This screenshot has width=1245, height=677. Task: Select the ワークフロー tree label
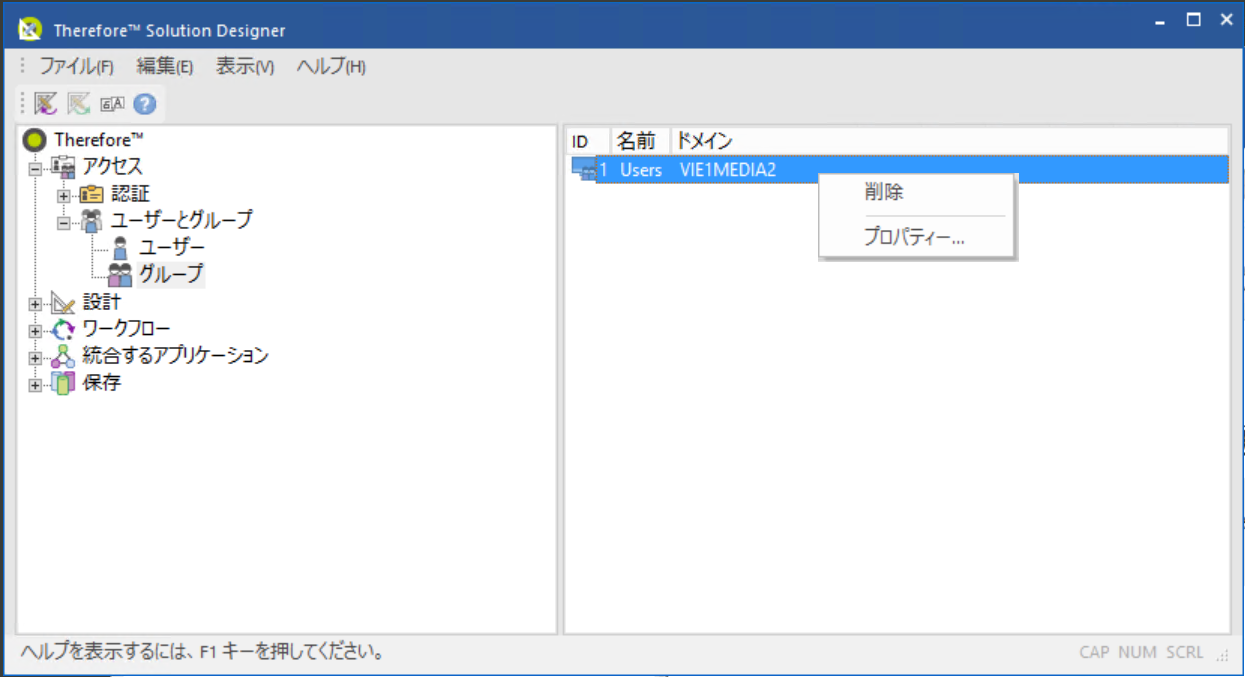pyautogui.click(x=126, y=329)
